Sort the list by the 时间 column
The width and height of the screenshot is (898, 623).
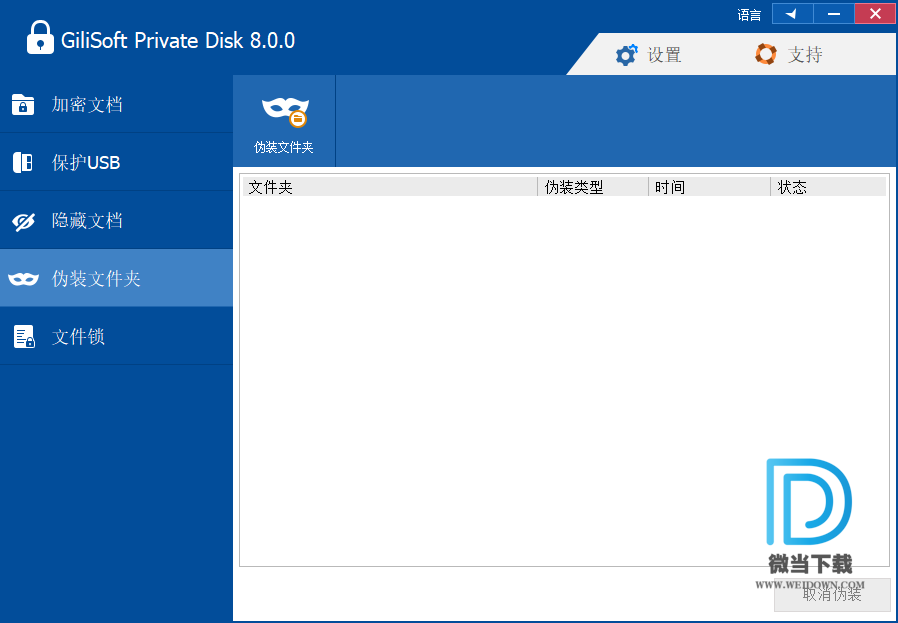pyautogui.click(x=710, y=187)
